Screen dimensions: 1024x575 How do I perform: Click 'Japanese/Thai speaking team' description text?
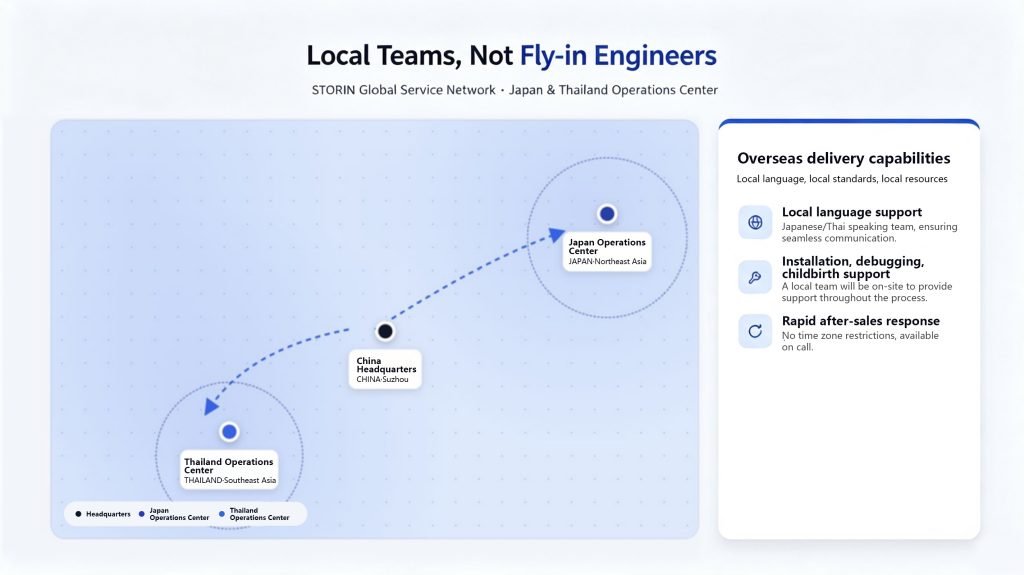[x=869, y=232]
